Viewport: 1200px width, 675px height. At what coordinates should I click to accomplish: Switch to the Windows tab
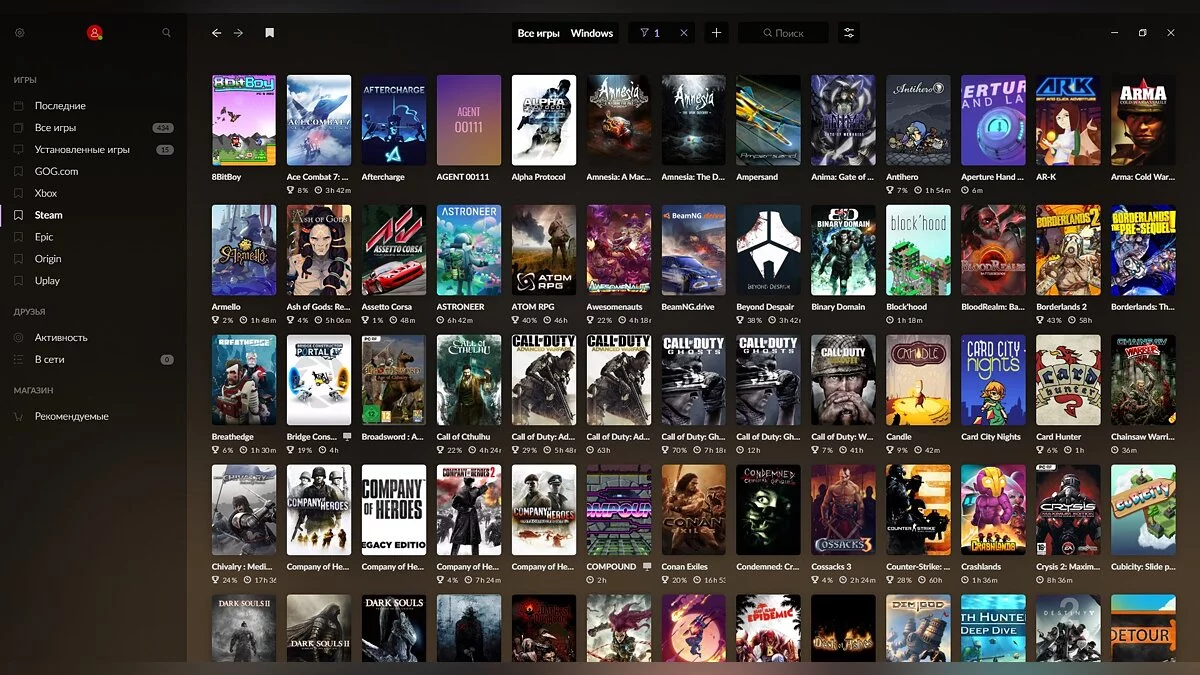[x=592, y=33]
